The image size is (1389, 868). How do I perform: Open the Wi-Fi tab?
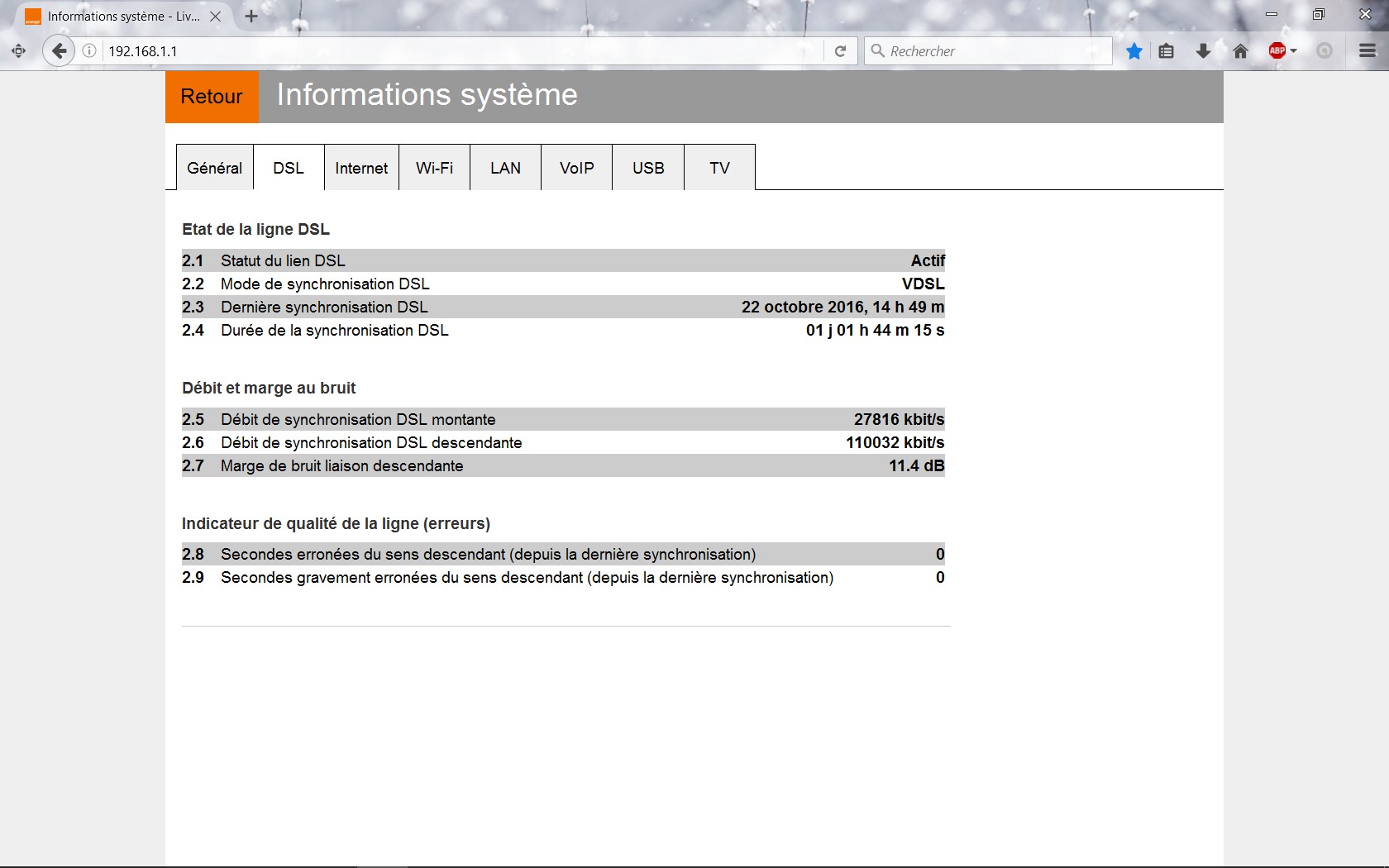click(434, 168)
